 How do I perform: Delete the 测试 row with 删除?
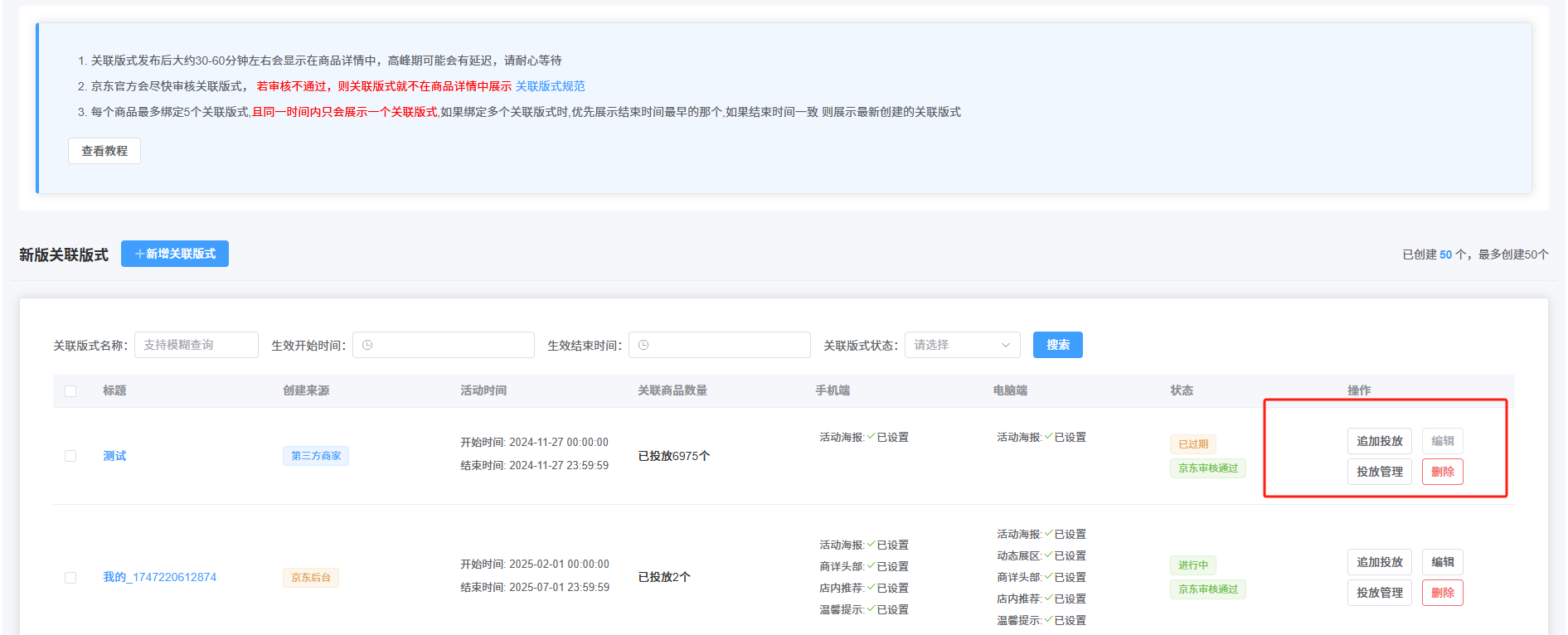pos(1442,472)
